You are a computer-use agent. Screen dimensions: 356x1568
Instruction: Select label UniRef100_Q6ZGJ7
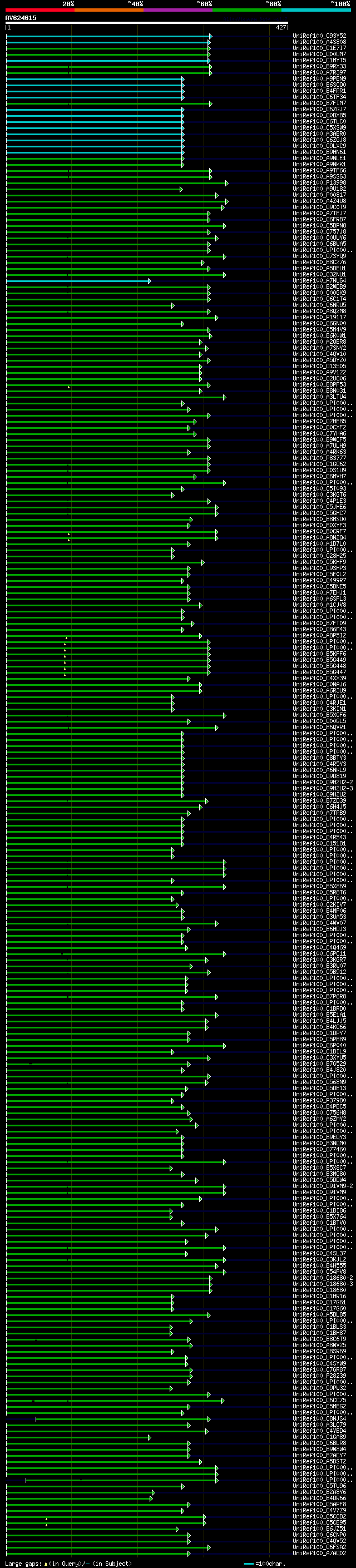319,109
